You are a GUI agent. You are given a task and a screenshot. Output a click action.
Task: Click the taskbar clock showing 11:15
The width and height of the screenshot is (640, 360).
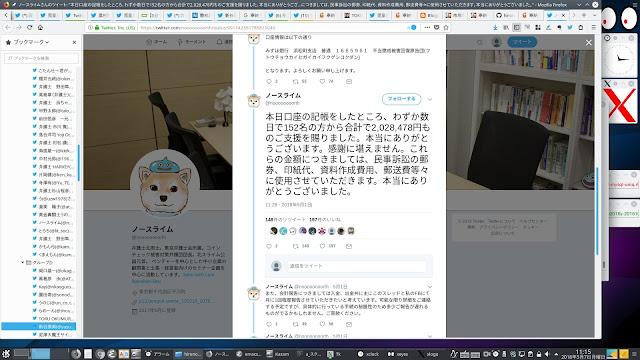[583, 354]
